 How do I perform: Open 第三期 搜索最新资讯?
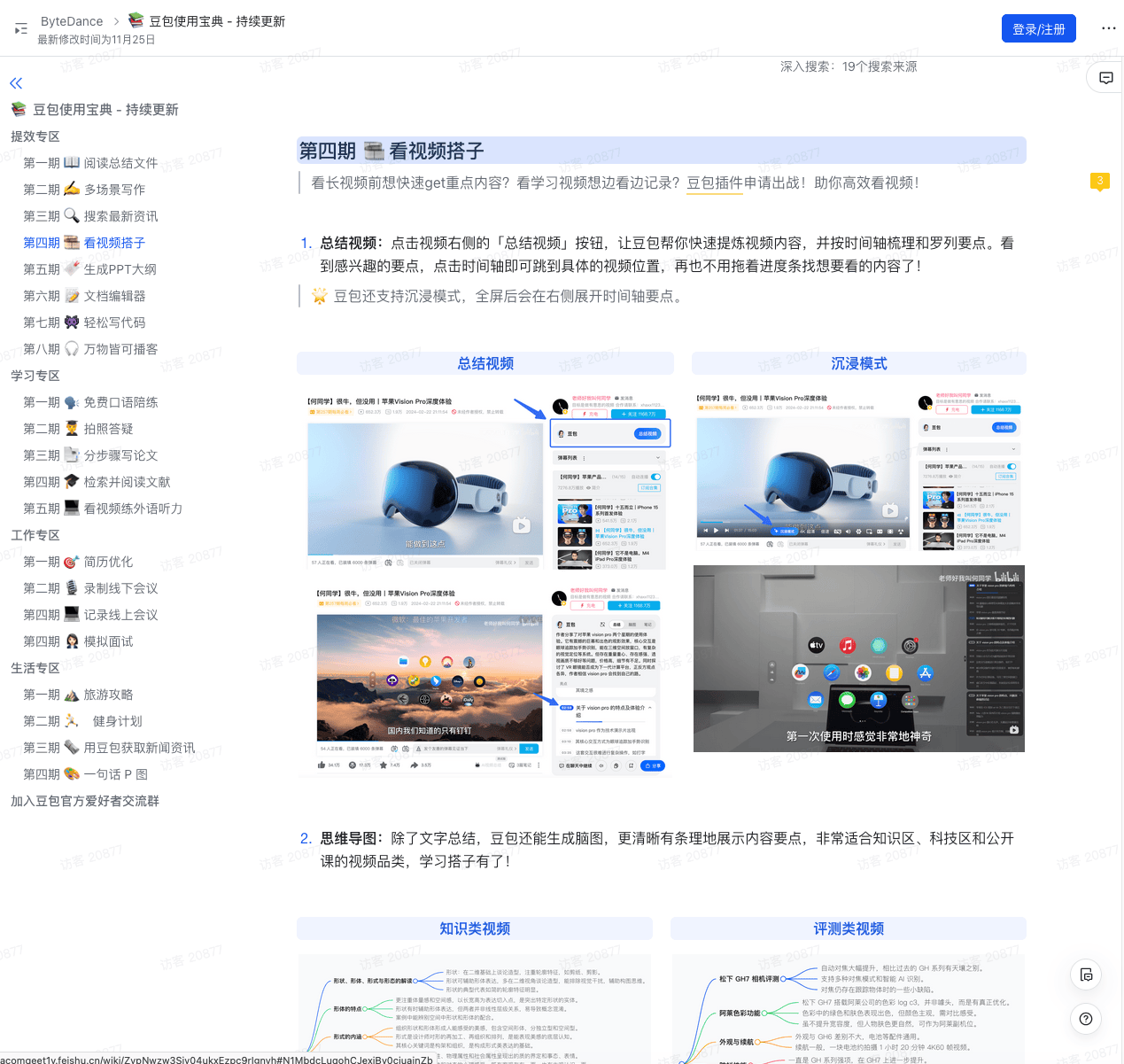(90, 216)
